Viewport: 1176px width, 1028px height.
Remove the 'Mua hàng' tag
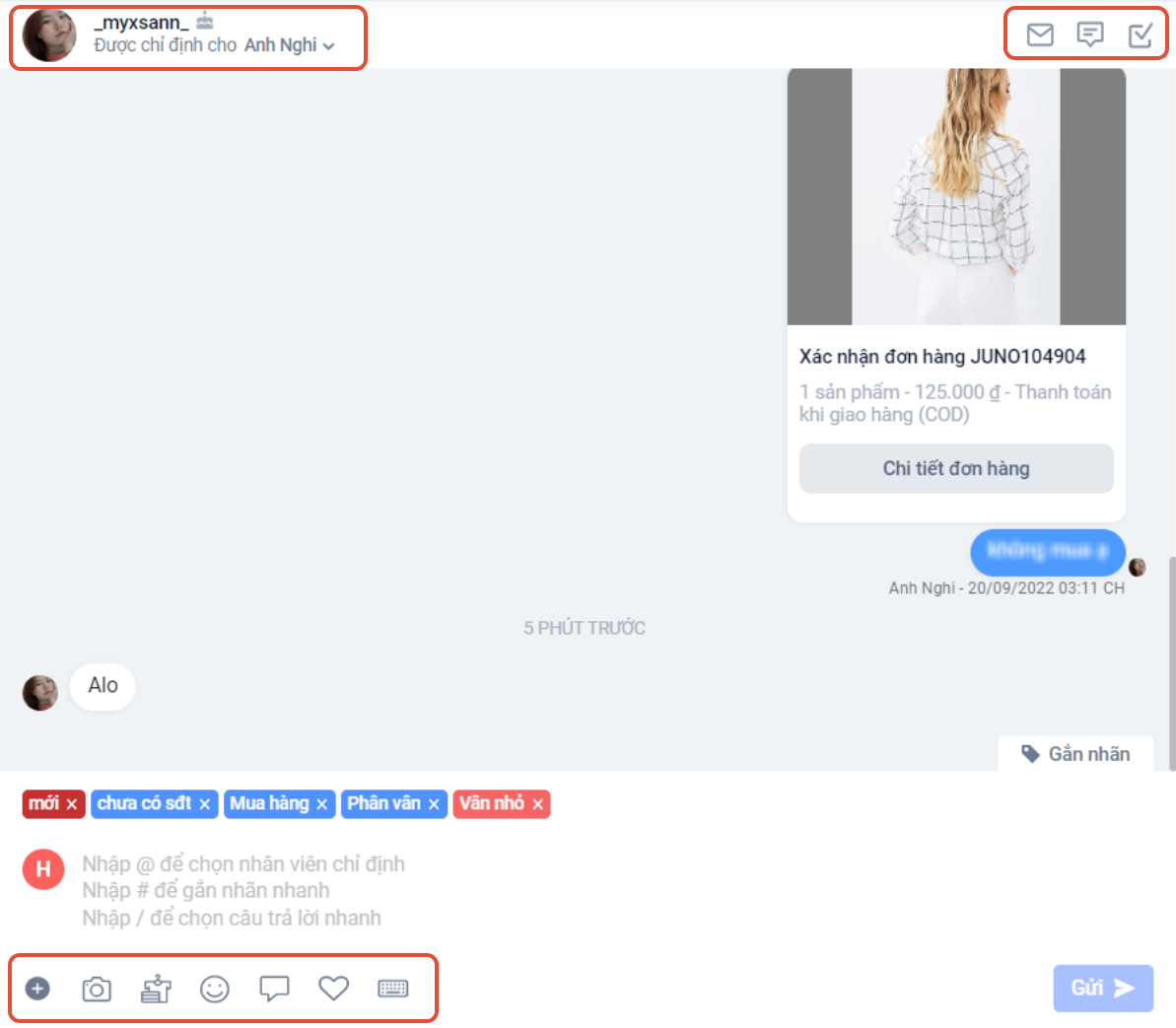(321, 804)
